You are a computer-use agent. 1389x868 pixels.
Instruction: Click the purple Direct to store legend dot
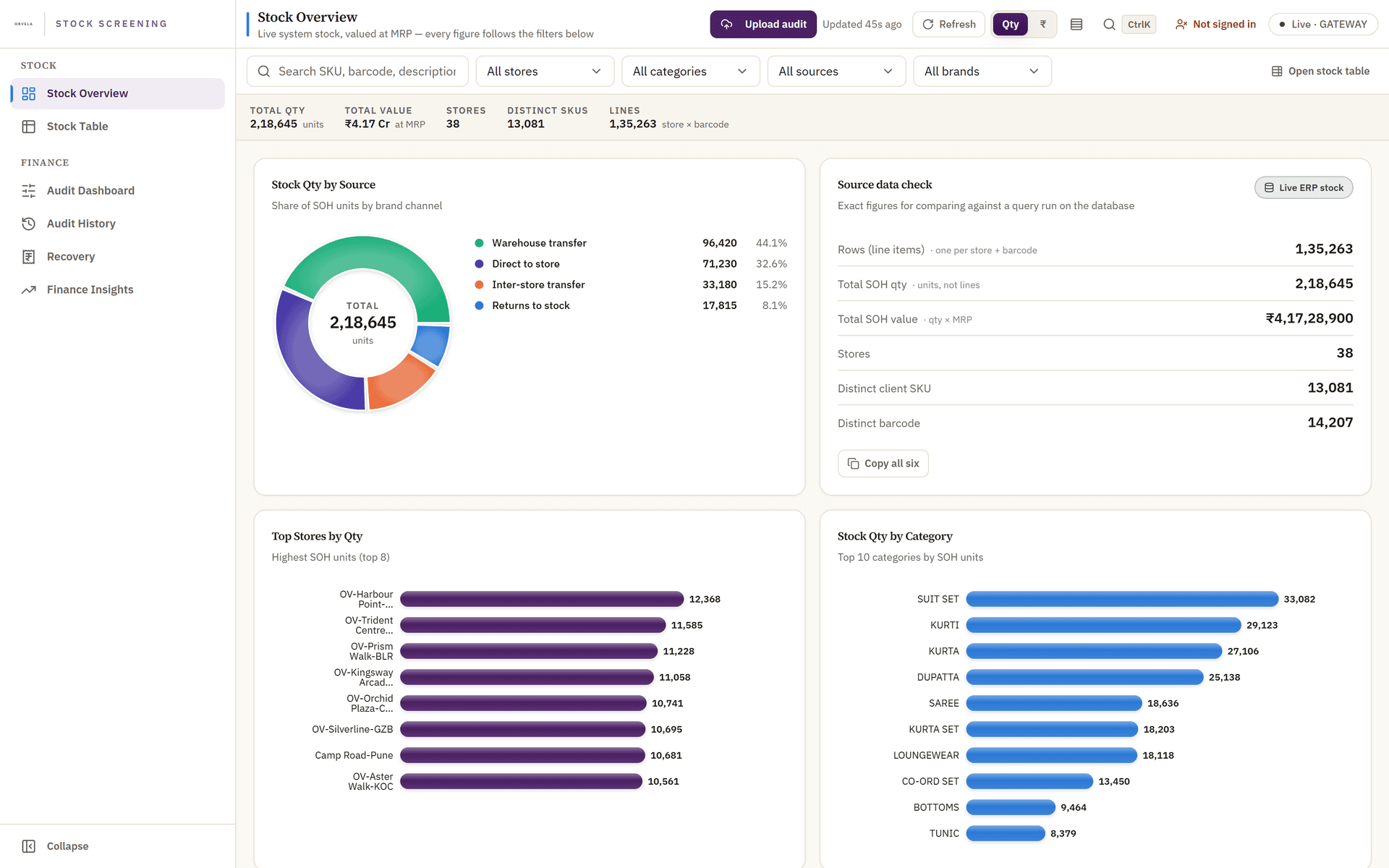(x=479, y=264)
